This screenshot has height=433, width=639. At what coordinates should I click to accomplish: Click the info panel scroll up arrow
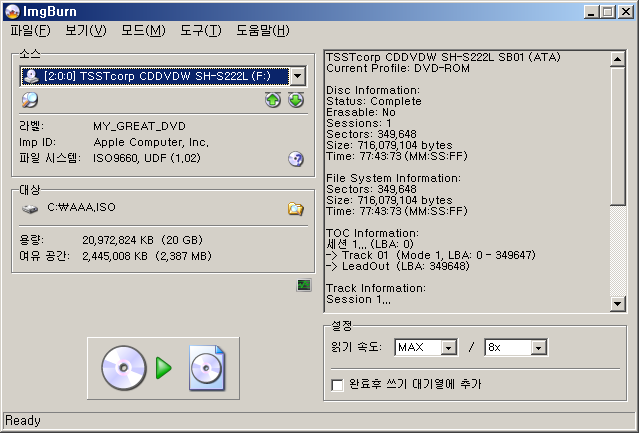pyautogui.click(x=617, y=59)
